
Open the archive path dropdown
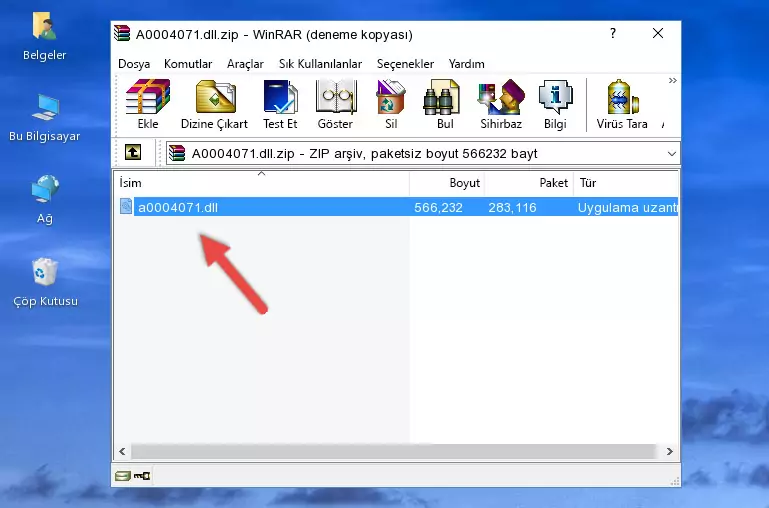(x=671, y=154)
